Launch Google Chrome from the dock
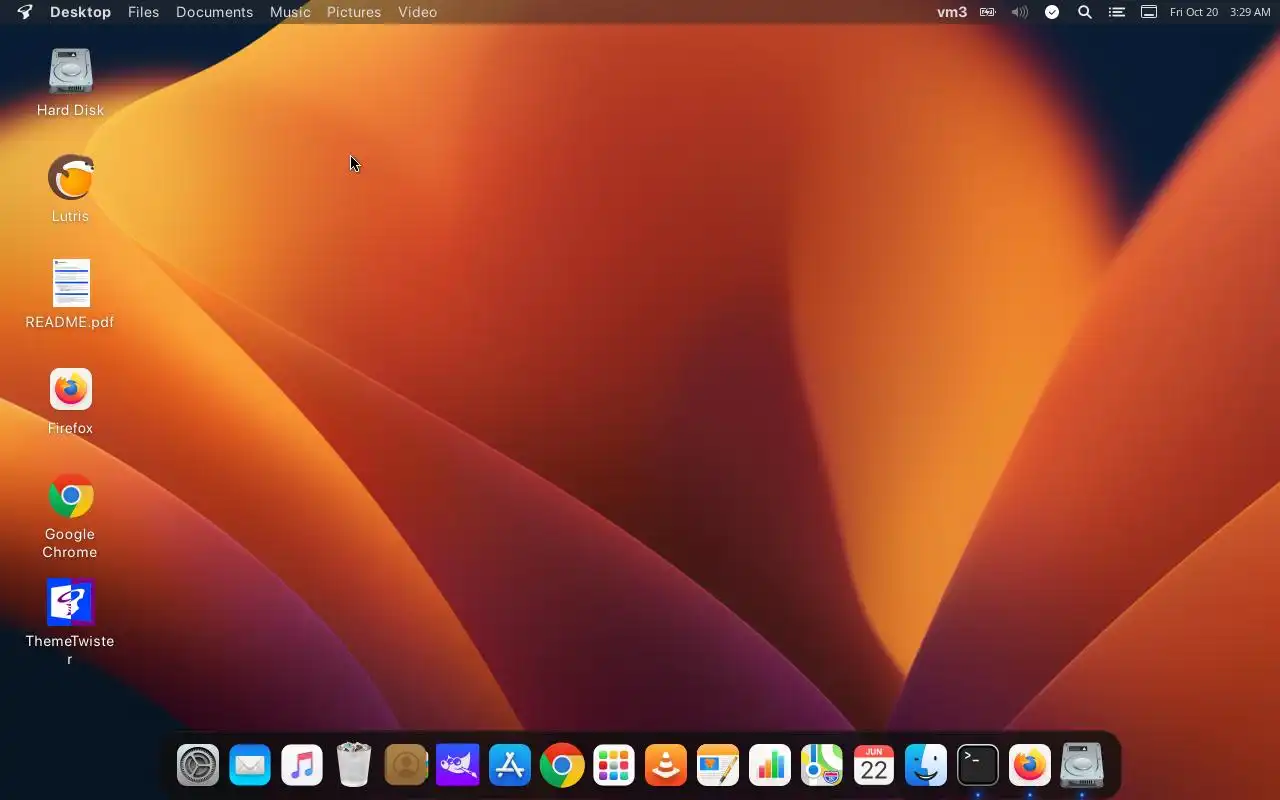Viewport: 1280px width, 800px height. click(x=562, y=766)
